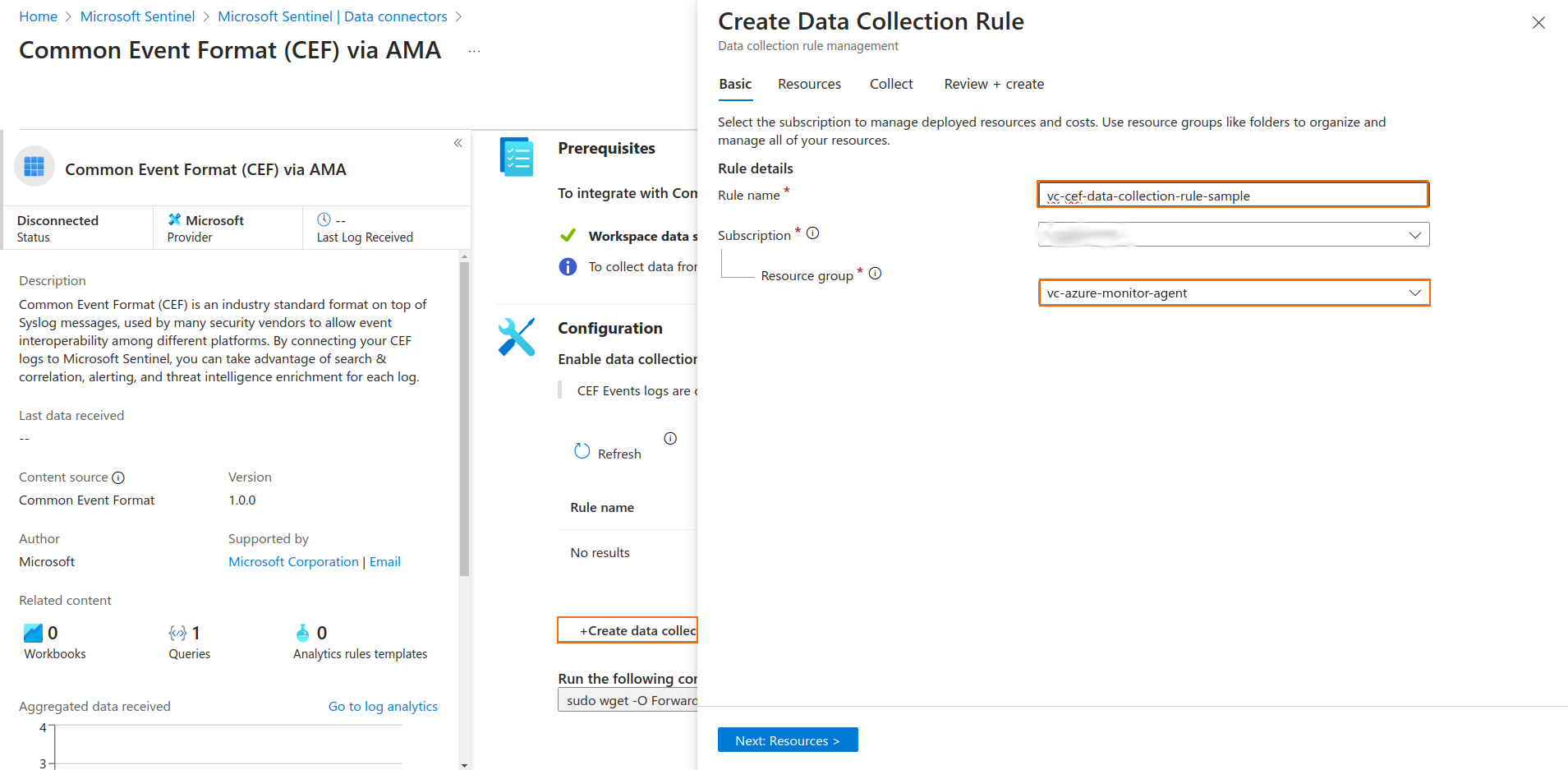
Task: Open the Workbooks related content icon
Action: pos(33,633)
